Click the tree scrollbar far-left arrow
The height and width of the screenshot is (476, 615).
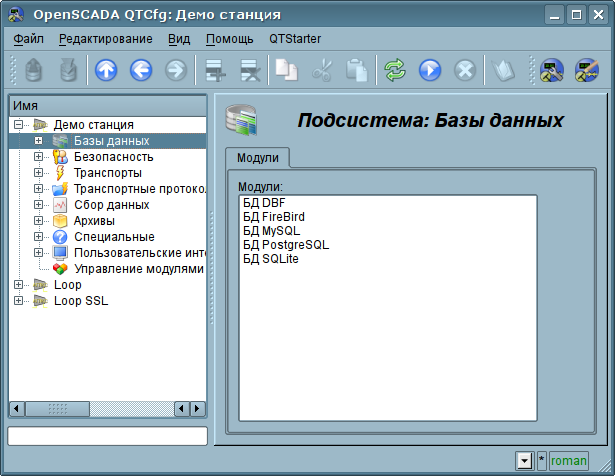click(x=16, y=409)
